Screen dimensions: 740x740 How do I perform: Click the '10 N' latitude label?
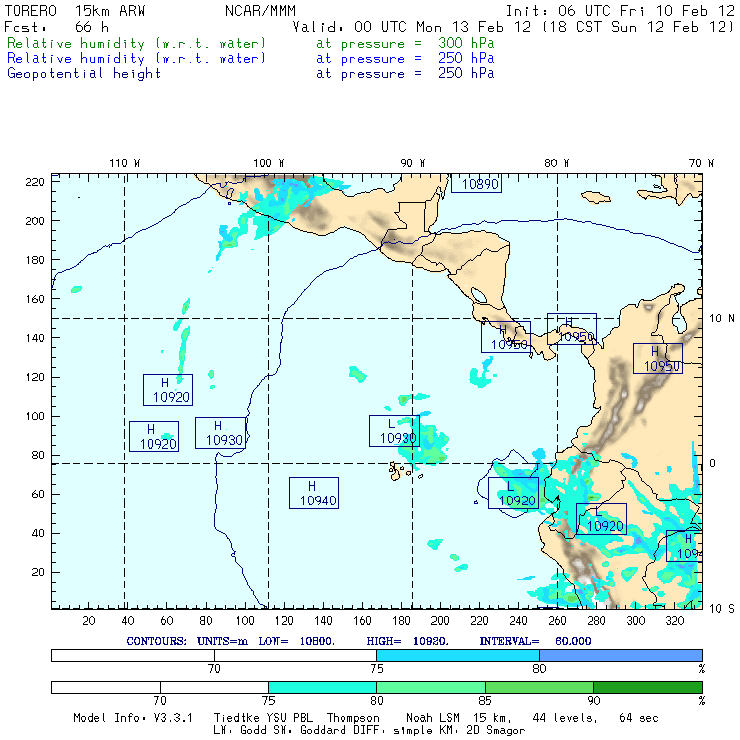[x=722, y=319]
